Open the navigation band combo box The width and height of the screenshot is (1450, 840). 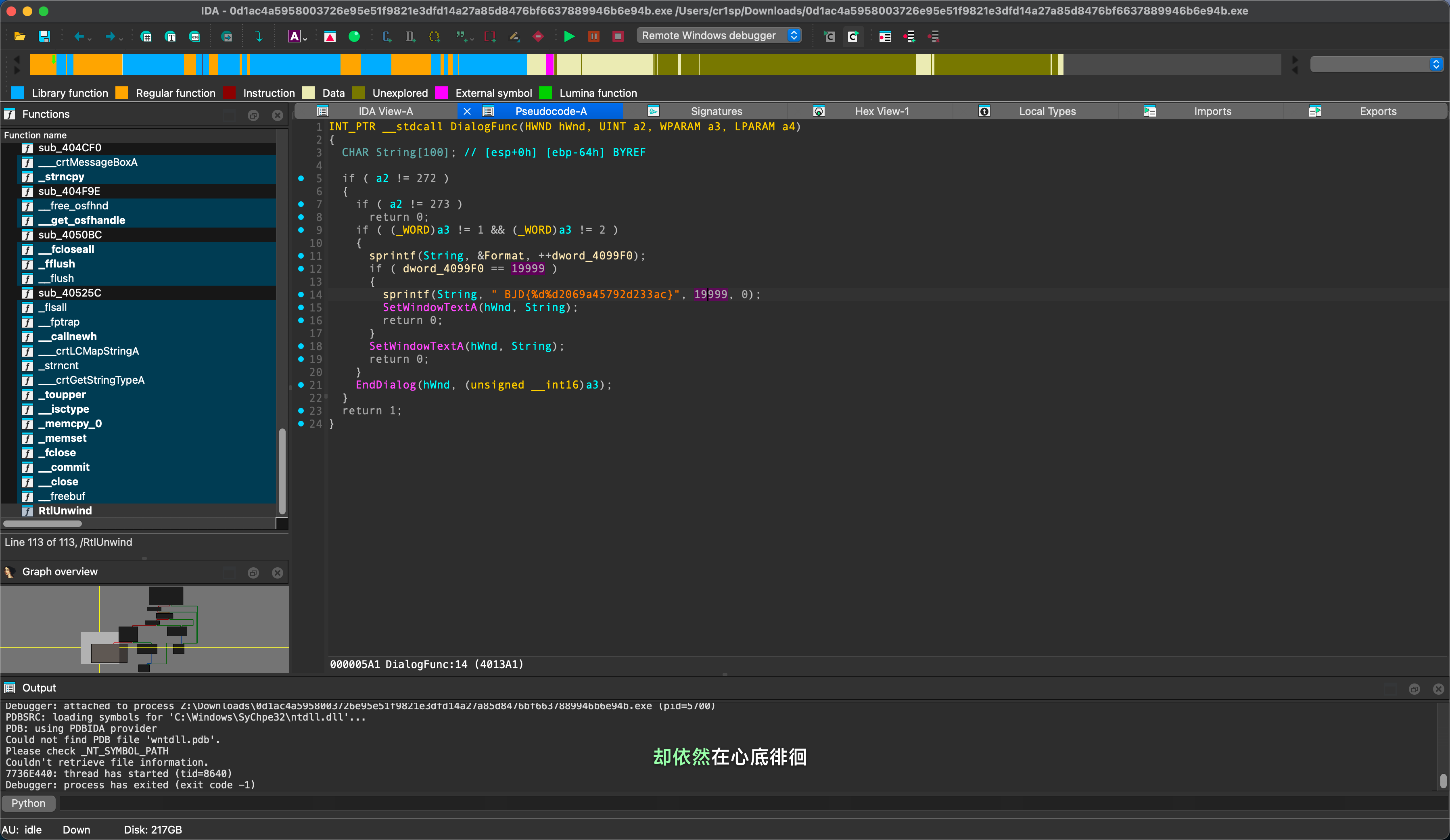[x=1376, y=65]
